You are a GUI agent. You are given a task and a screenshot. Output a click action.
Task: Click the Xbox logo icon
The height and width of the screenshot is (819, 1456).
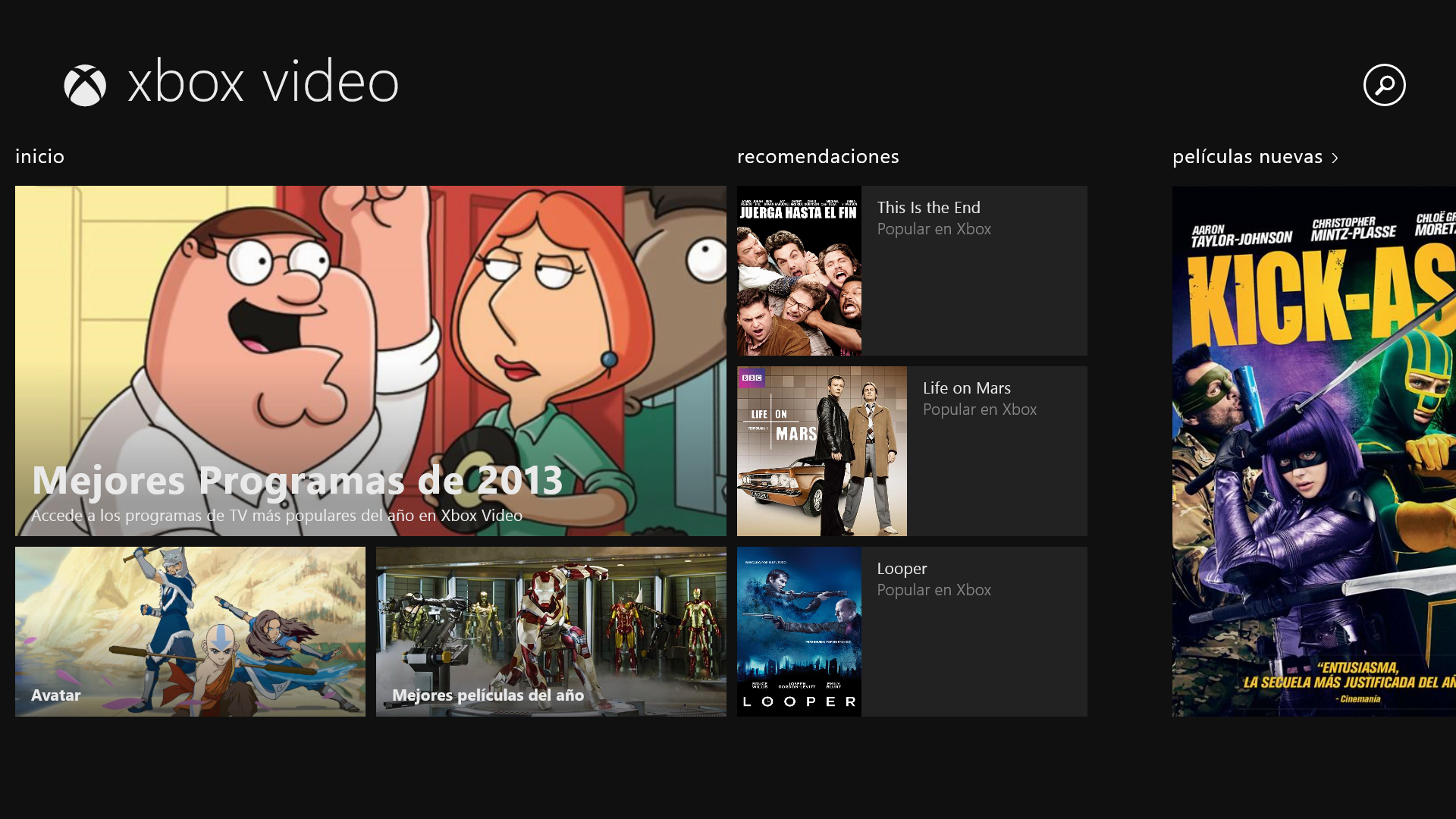click(85, 85)
